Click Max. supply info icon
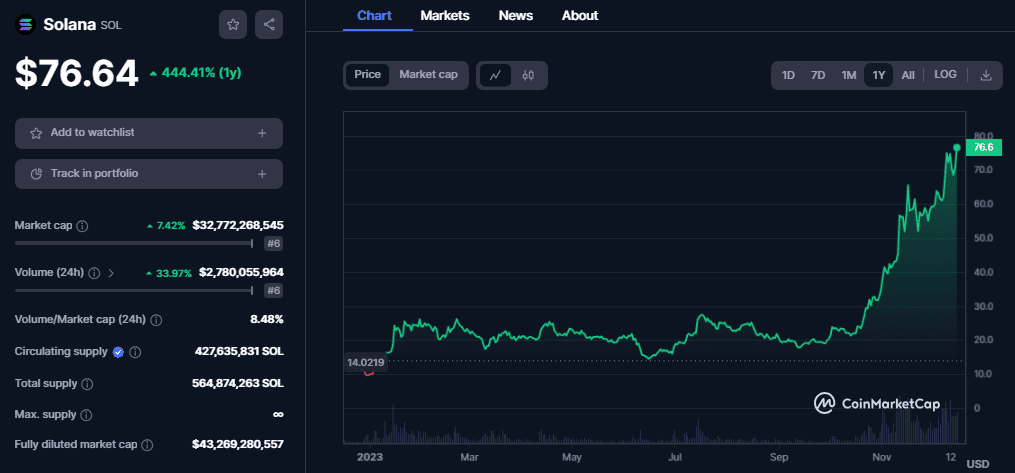This screenshot has height=473, width=1015. click(x=86, y=415)
